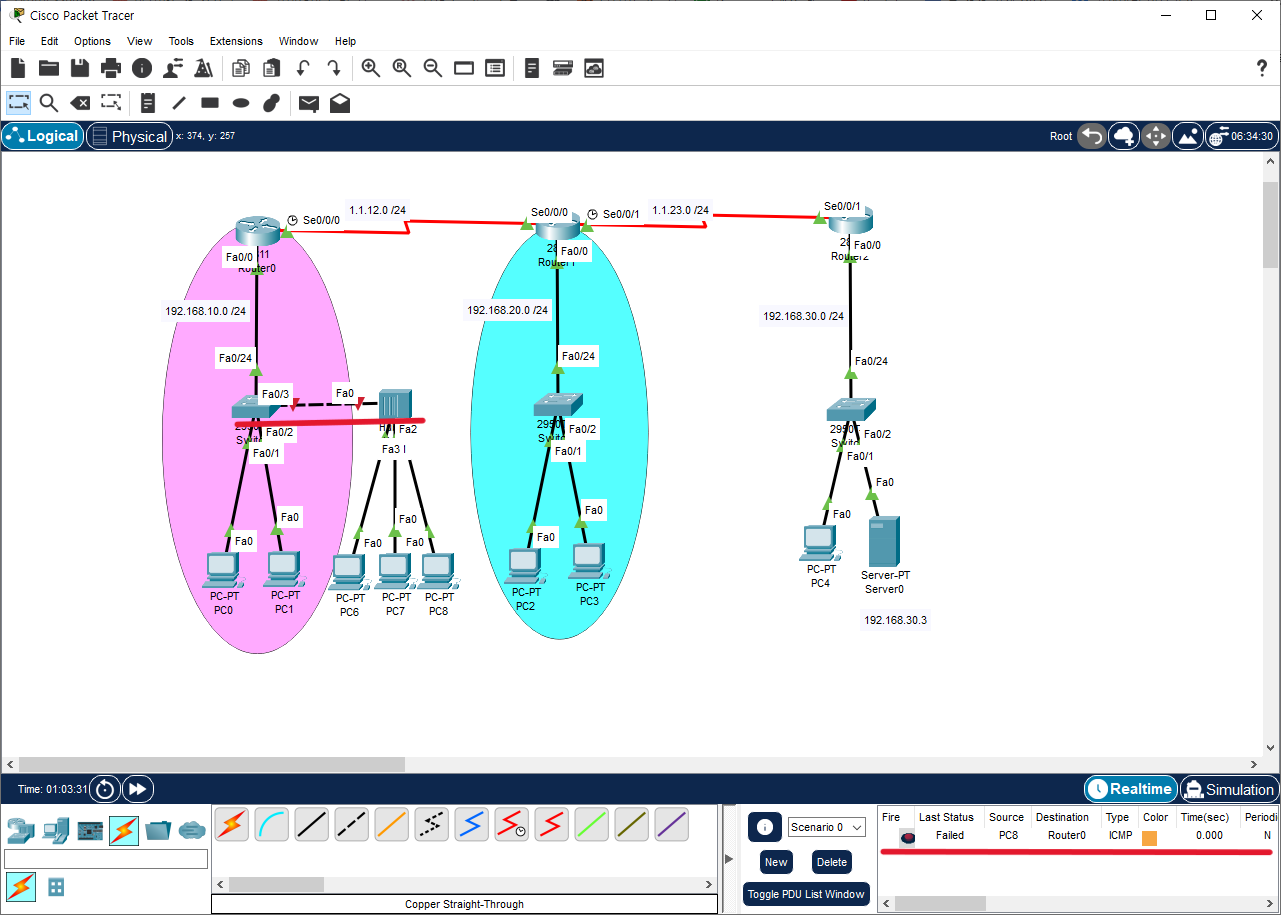Viewport: 1281px width, 915px height.
Task: Switch to Simulation mode
Action: tap(1229, 789)
